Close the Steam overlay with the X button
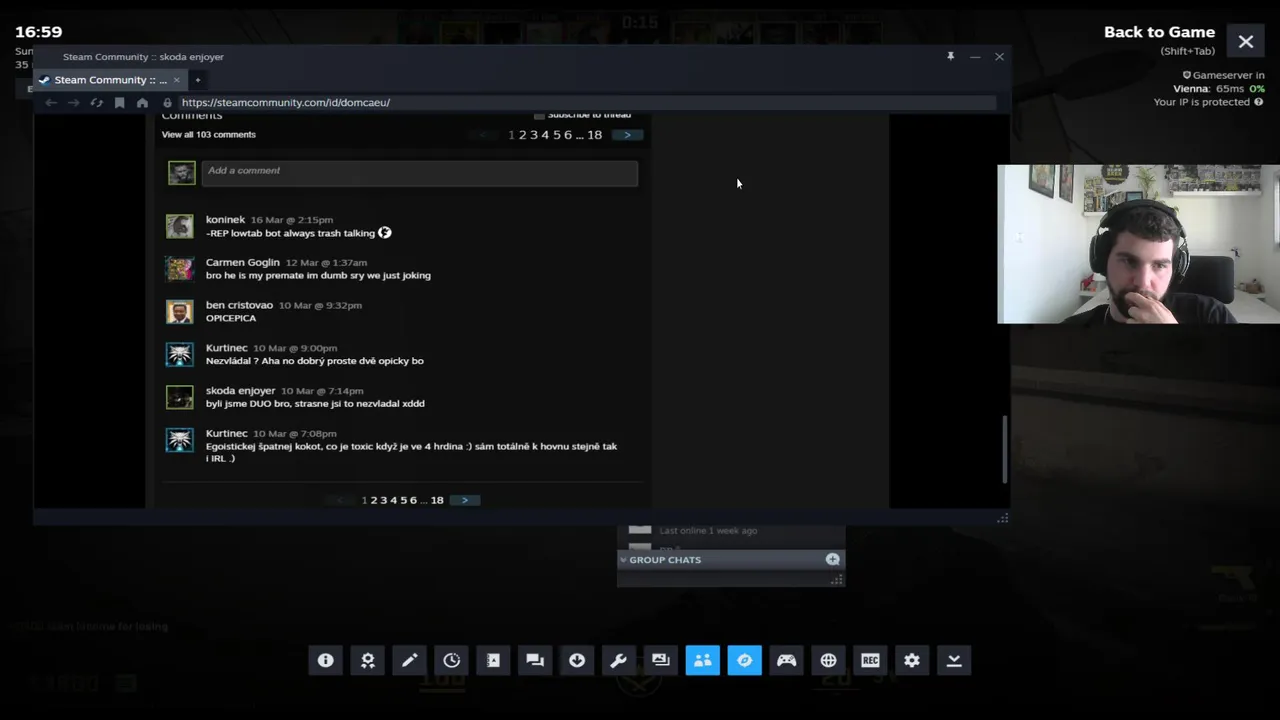This screenshot has width=1280, height=720. point(1246,42)
